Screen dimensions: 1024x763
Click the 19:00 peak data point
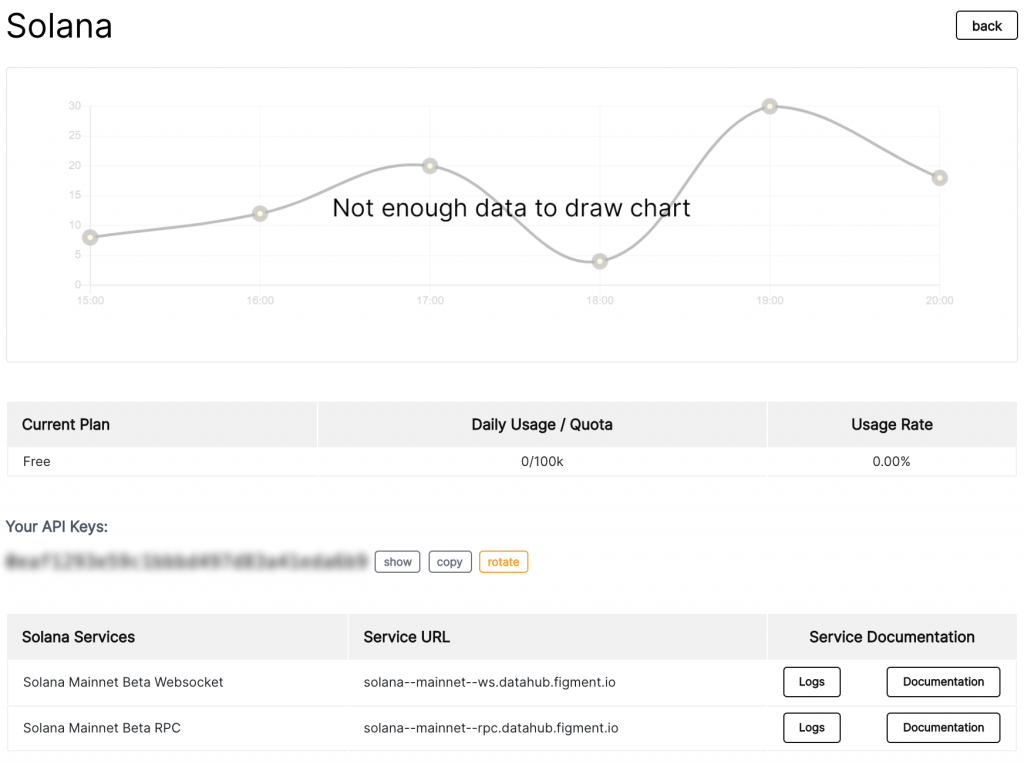770,106
